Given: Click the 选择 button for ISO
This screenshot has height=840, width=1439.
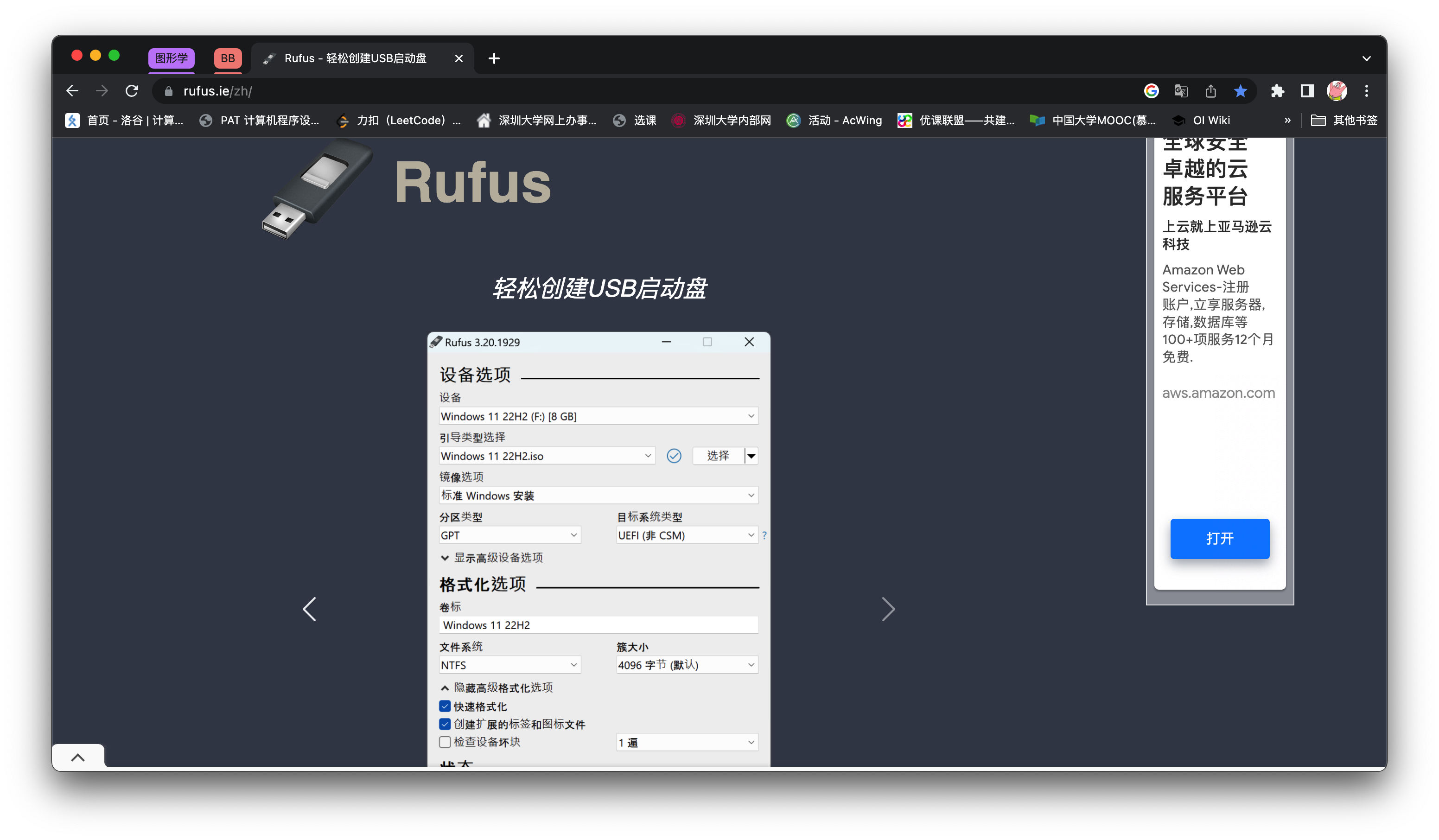Looking at the screenshot, I should point(718,456).
